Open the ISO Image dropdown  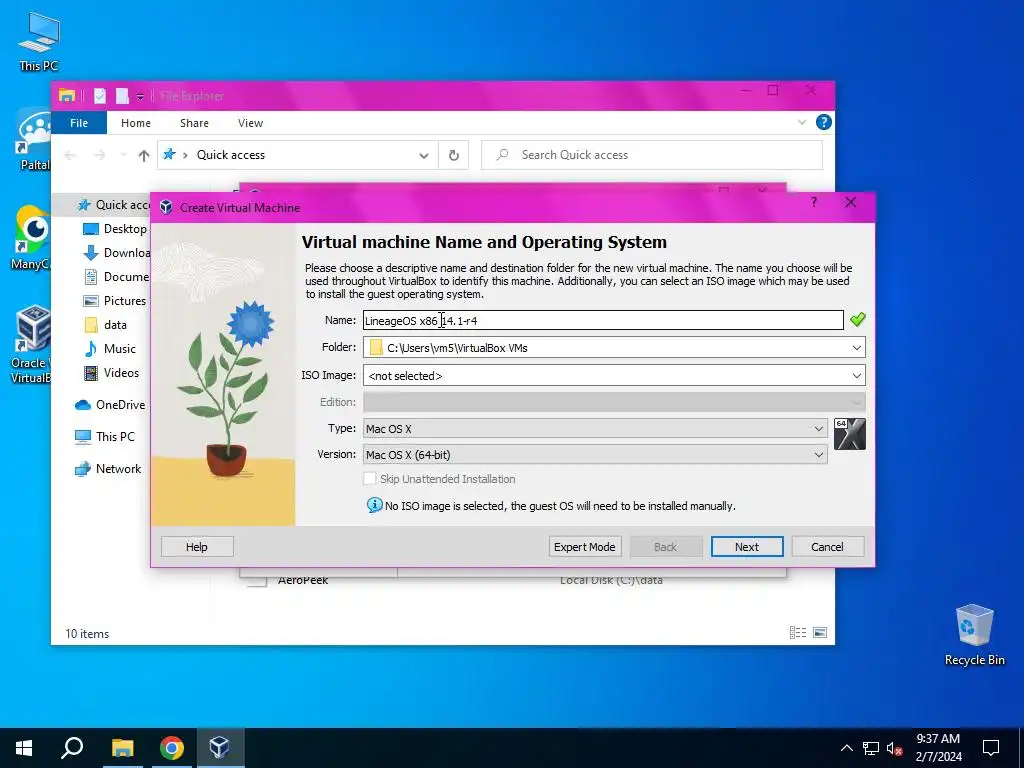pyautogui.click(x=856, y=376)
